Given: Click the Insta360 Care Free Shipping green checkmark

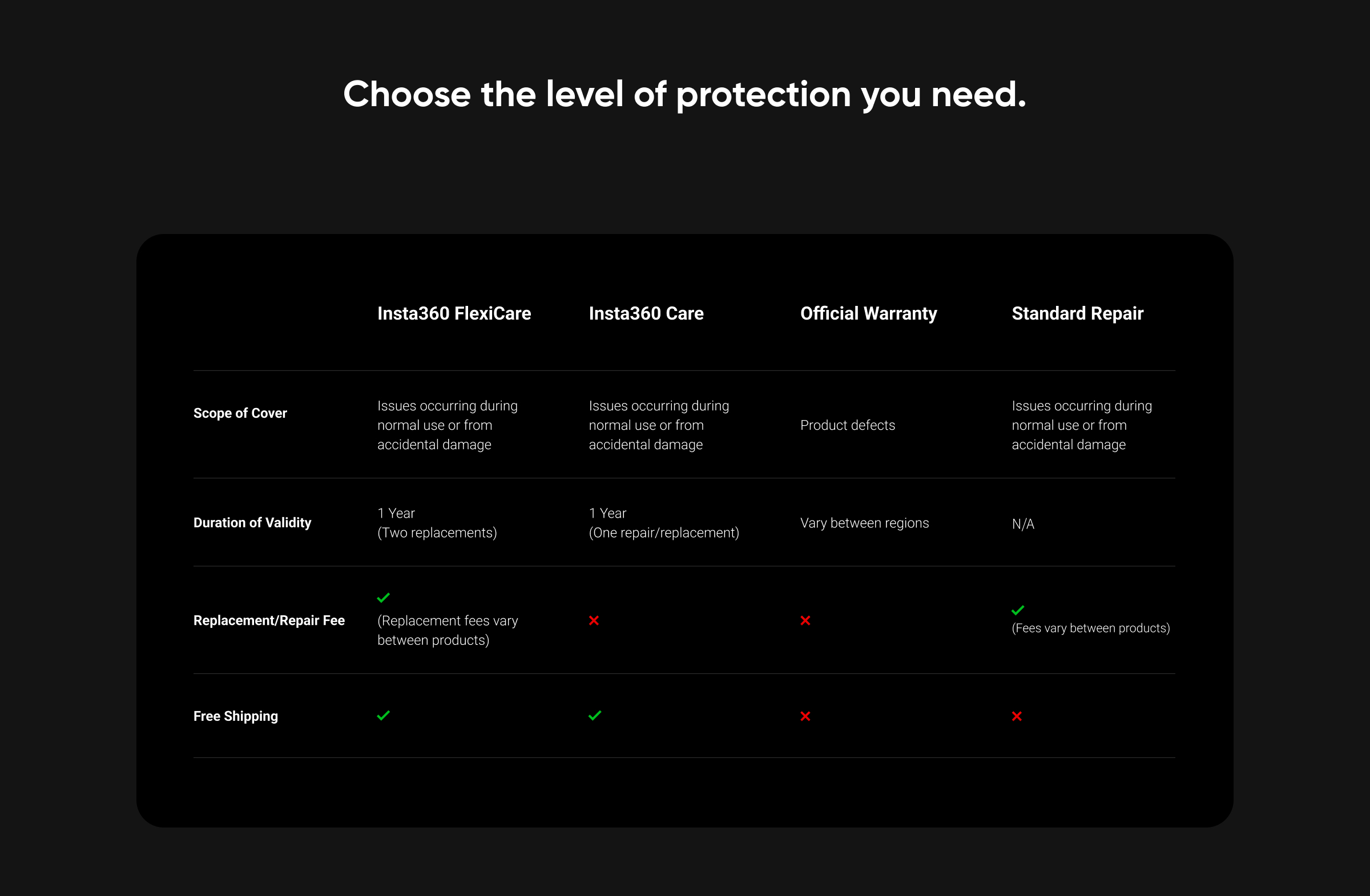Looking at the screenshot, I should (x=595, y=715).
